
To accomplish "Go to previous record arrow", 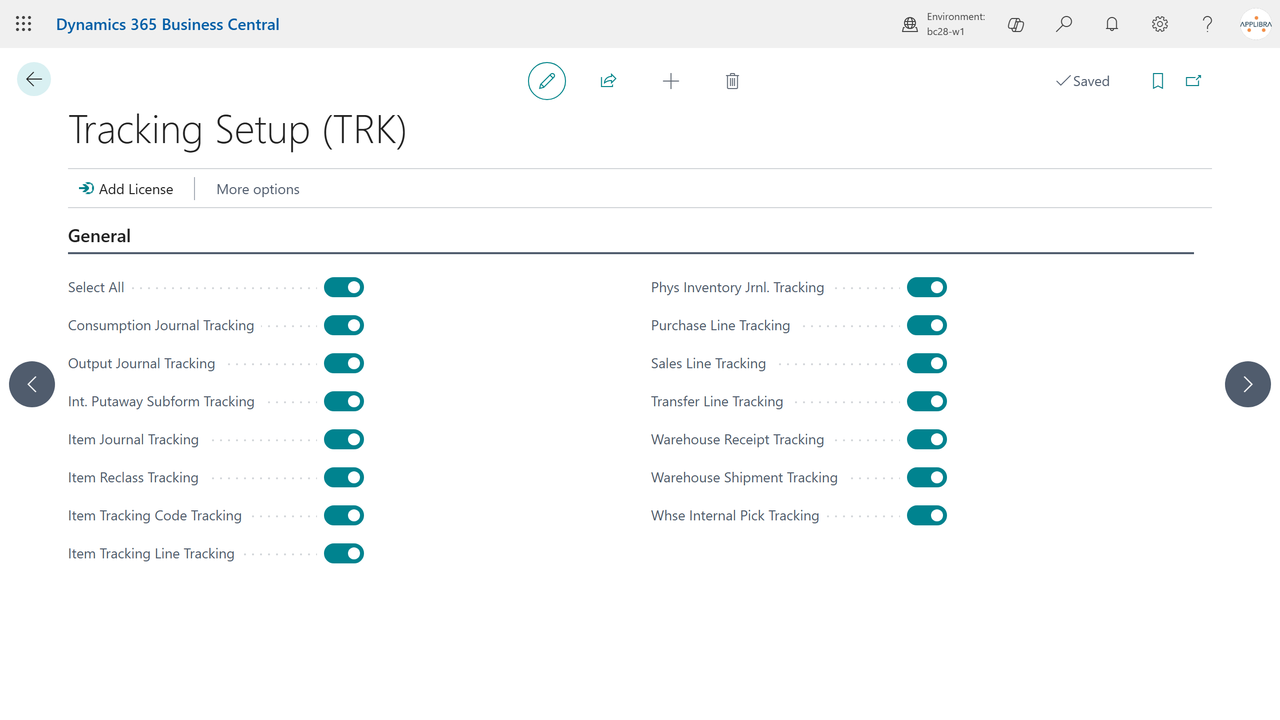I will [32, 384].
